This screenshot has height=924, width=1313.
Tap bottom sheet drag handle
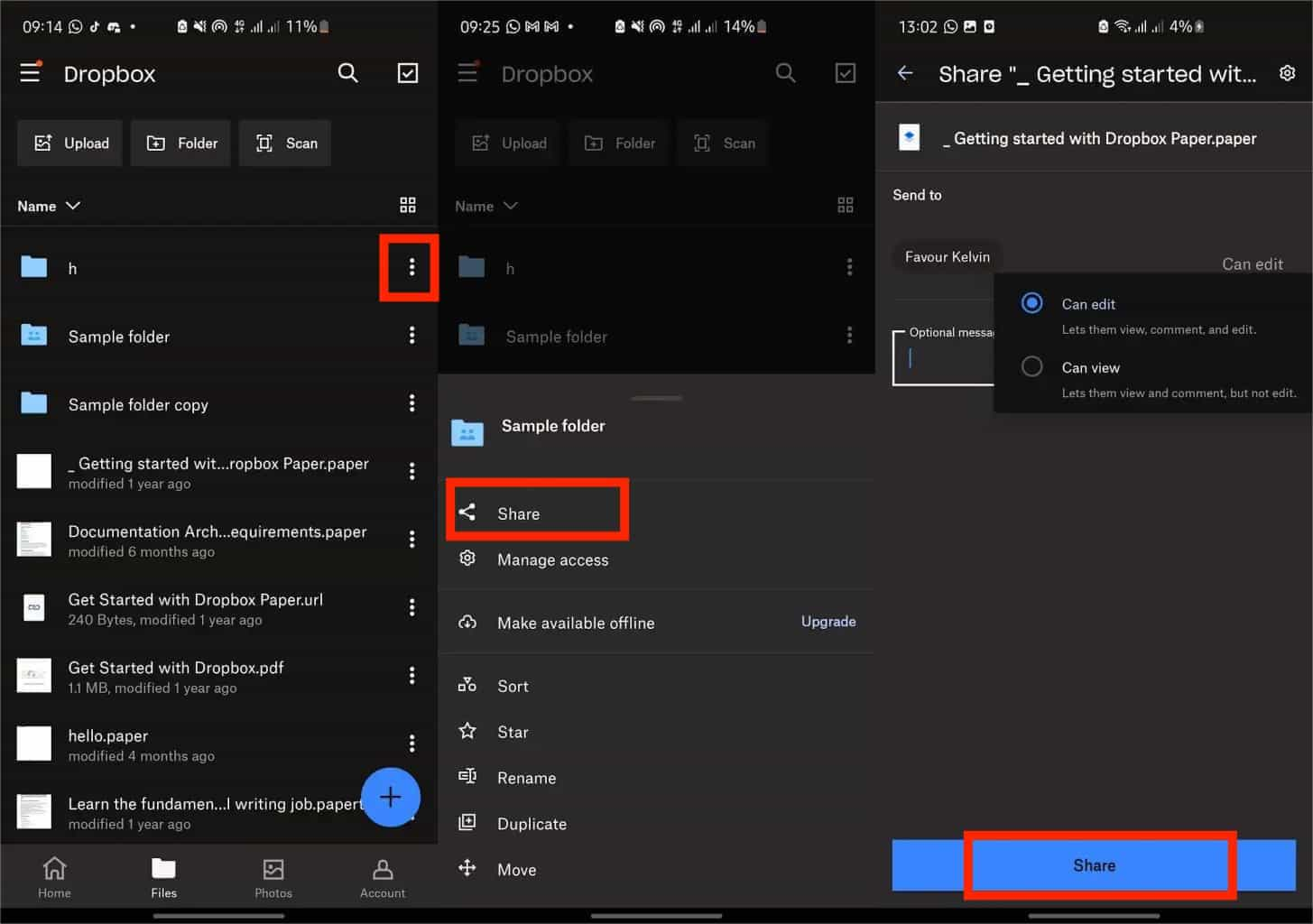coord(656,398)
